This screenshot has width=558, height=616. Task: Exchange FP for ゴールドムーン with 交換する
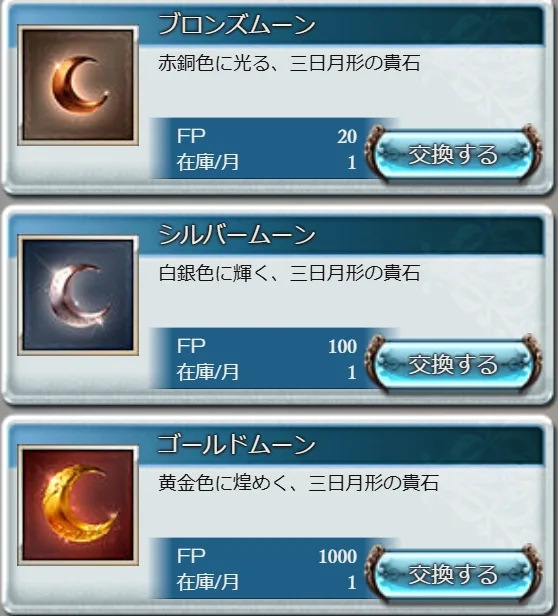[453, 574]
